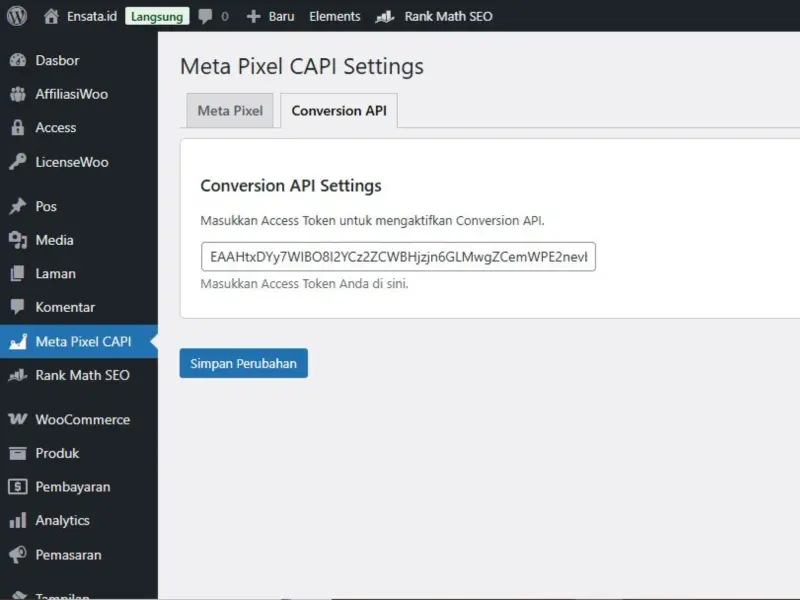Screen dimensions: 800x600
Task: Open the Baru new content menu
Action: tap(270, 16)
